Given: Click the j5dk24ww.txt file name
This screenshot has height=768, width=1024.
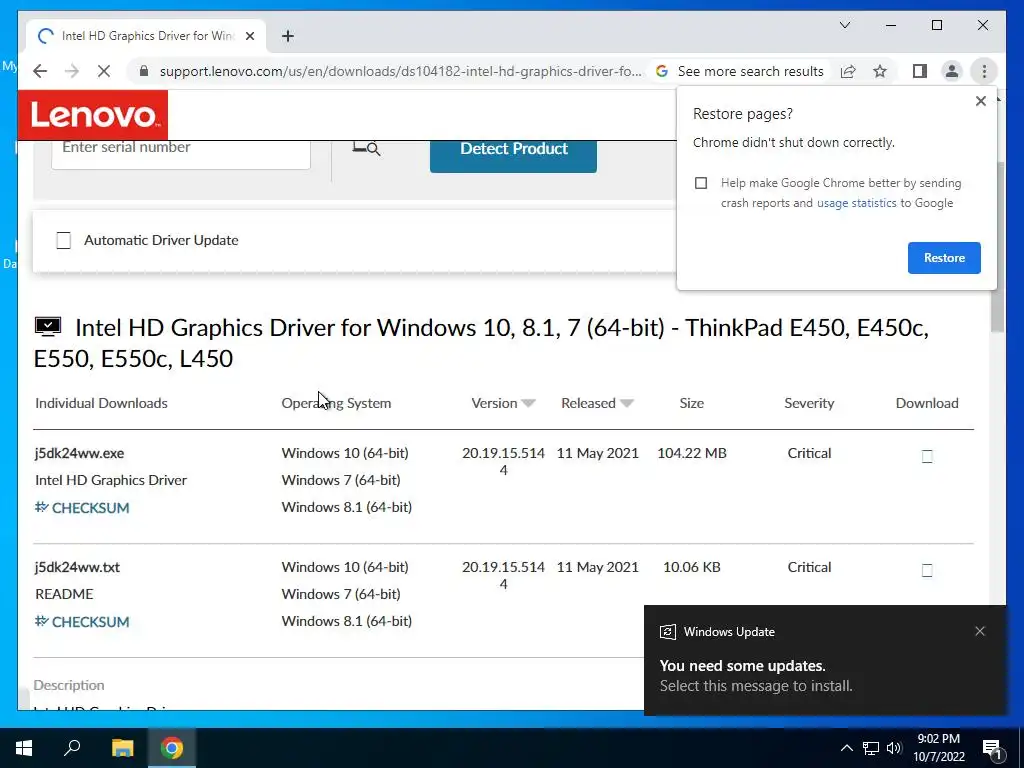Looking at the screenshot, I should tap(78, 568).
